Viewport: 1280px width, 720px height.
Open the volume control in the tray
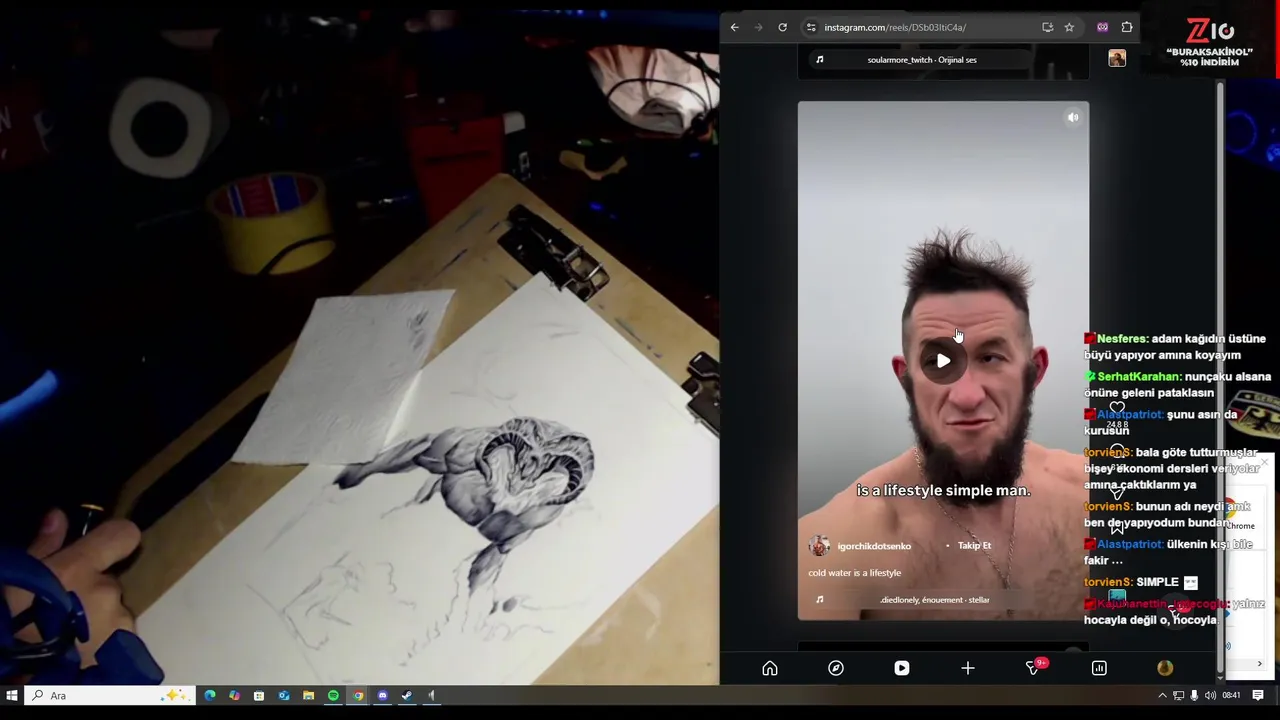coord(1210,696)
